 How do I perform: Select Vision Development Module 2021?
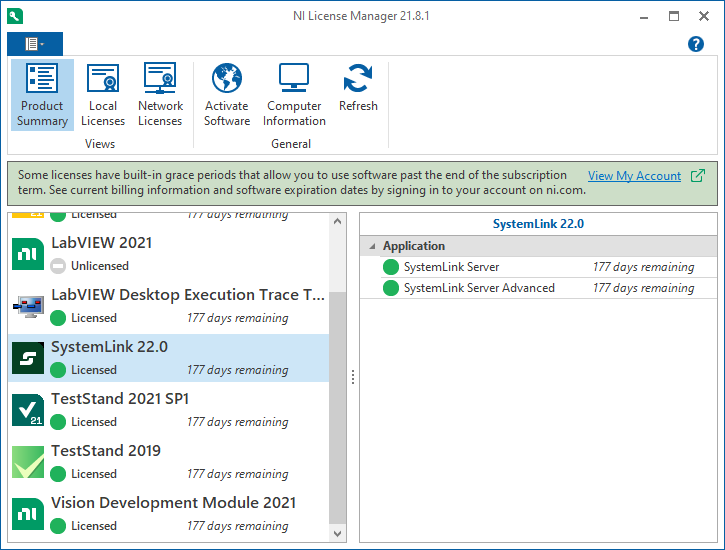173,503
